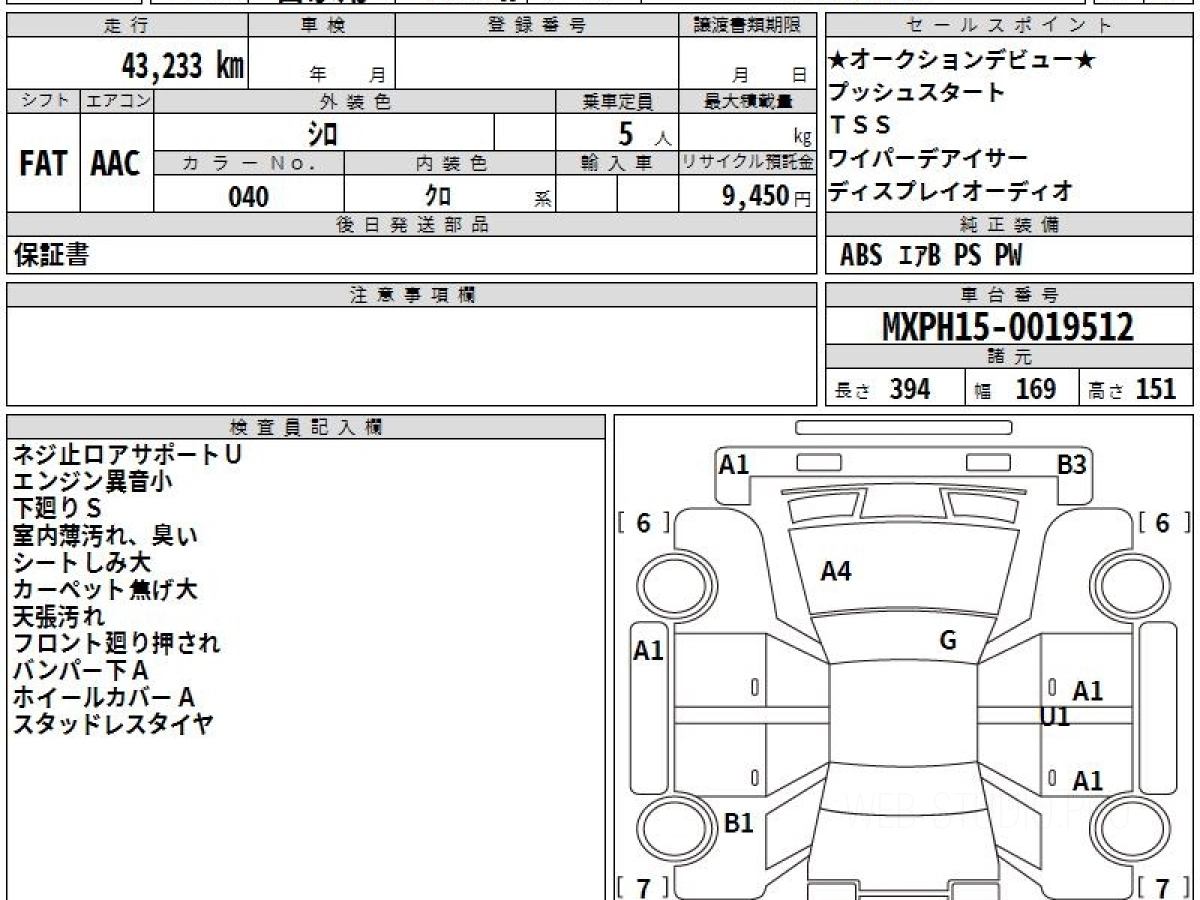Click the B1 damage mark
The width and height of the screenshot is (1200, 900).
pos(738,823)
